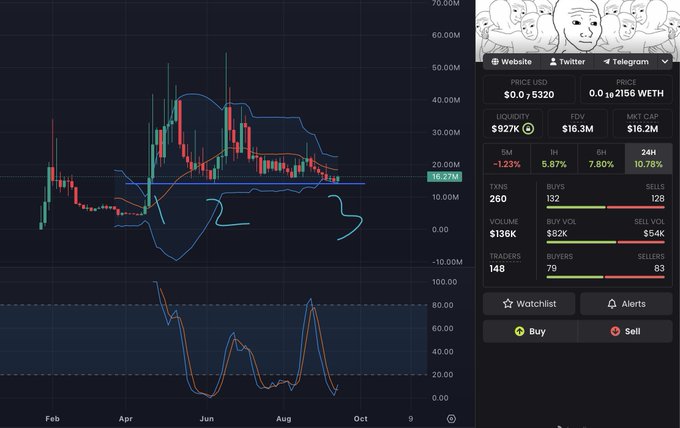
Task: Click the token banner meme image
Action: tap(577, 26)
